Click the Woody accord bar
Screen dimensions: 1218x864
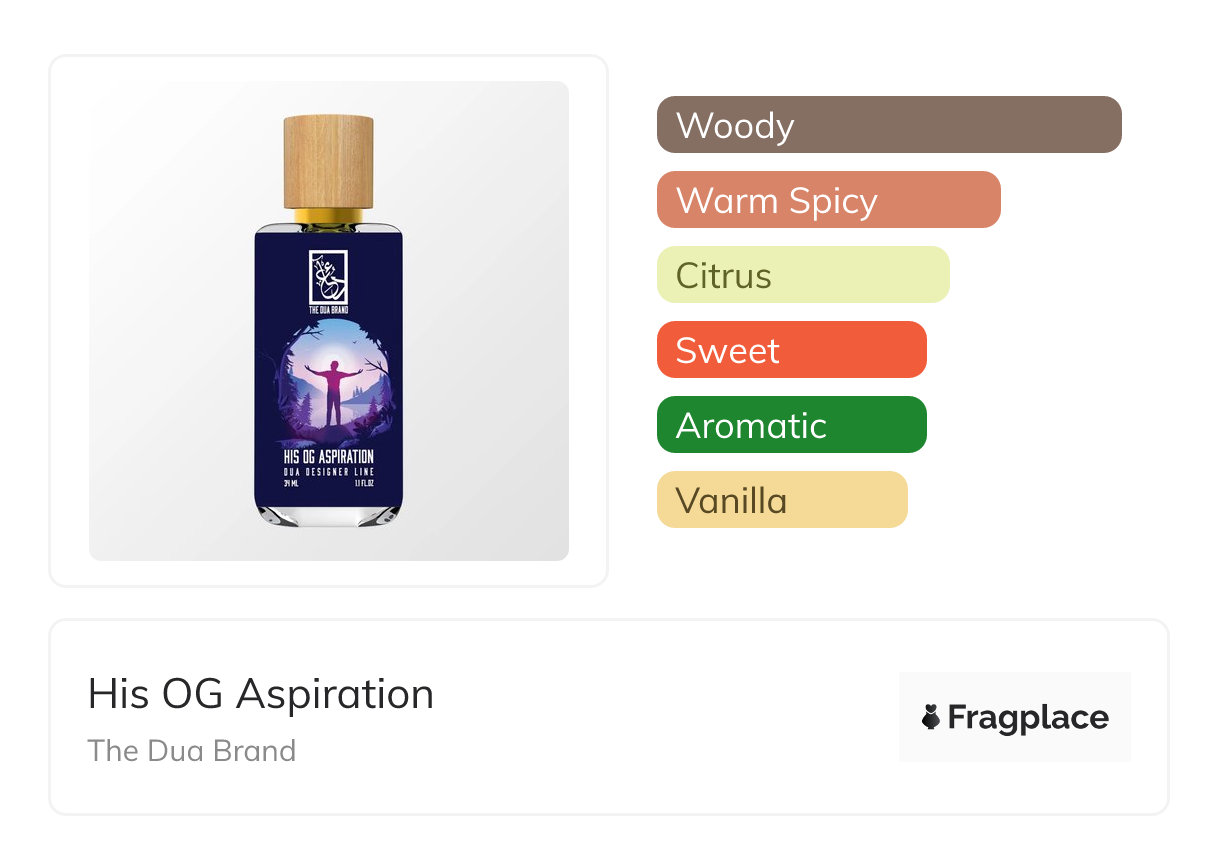888,125
